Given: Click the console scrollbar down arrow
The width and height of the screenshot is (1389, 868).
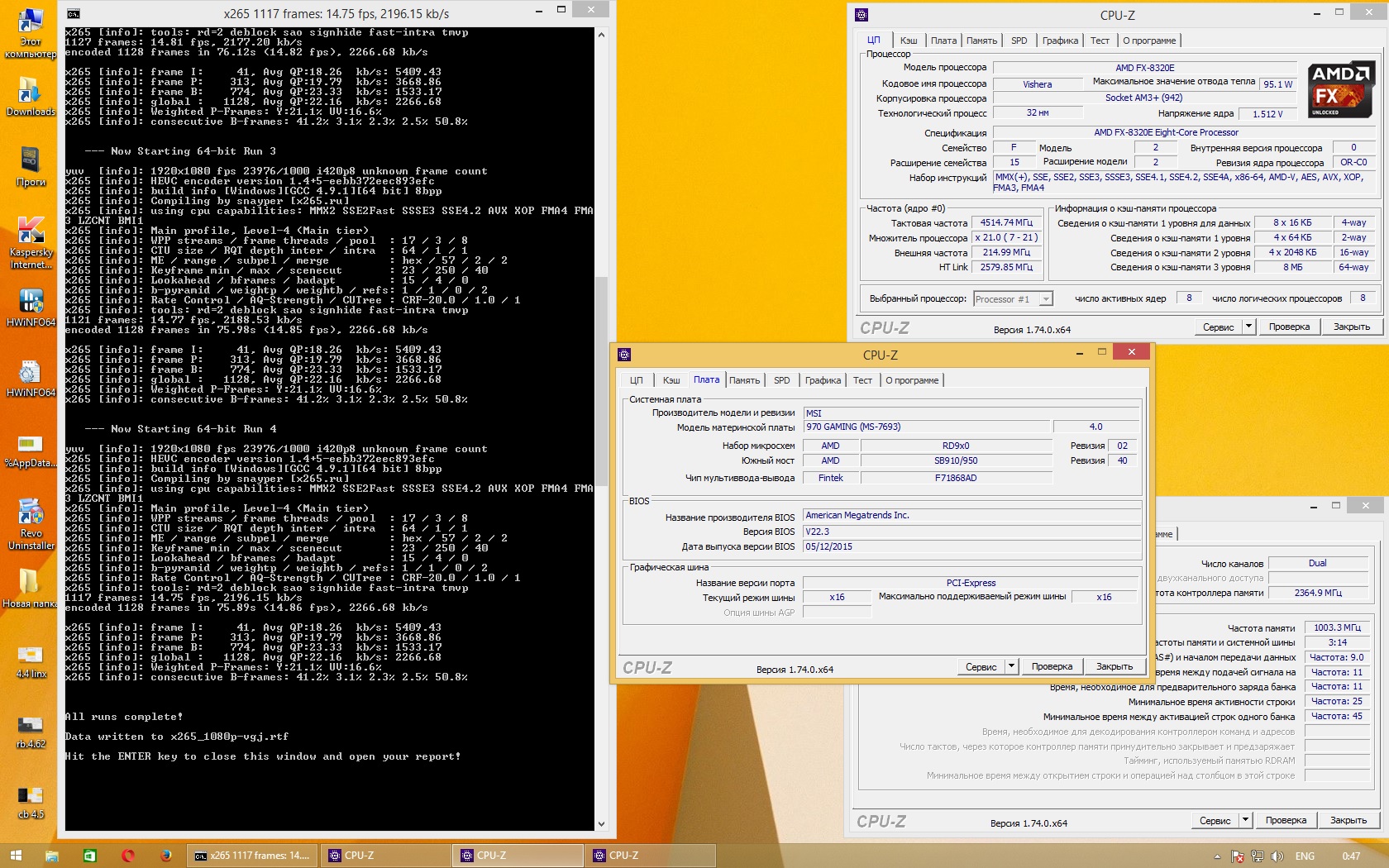Looking at the screenshot, I should (601, 824).
